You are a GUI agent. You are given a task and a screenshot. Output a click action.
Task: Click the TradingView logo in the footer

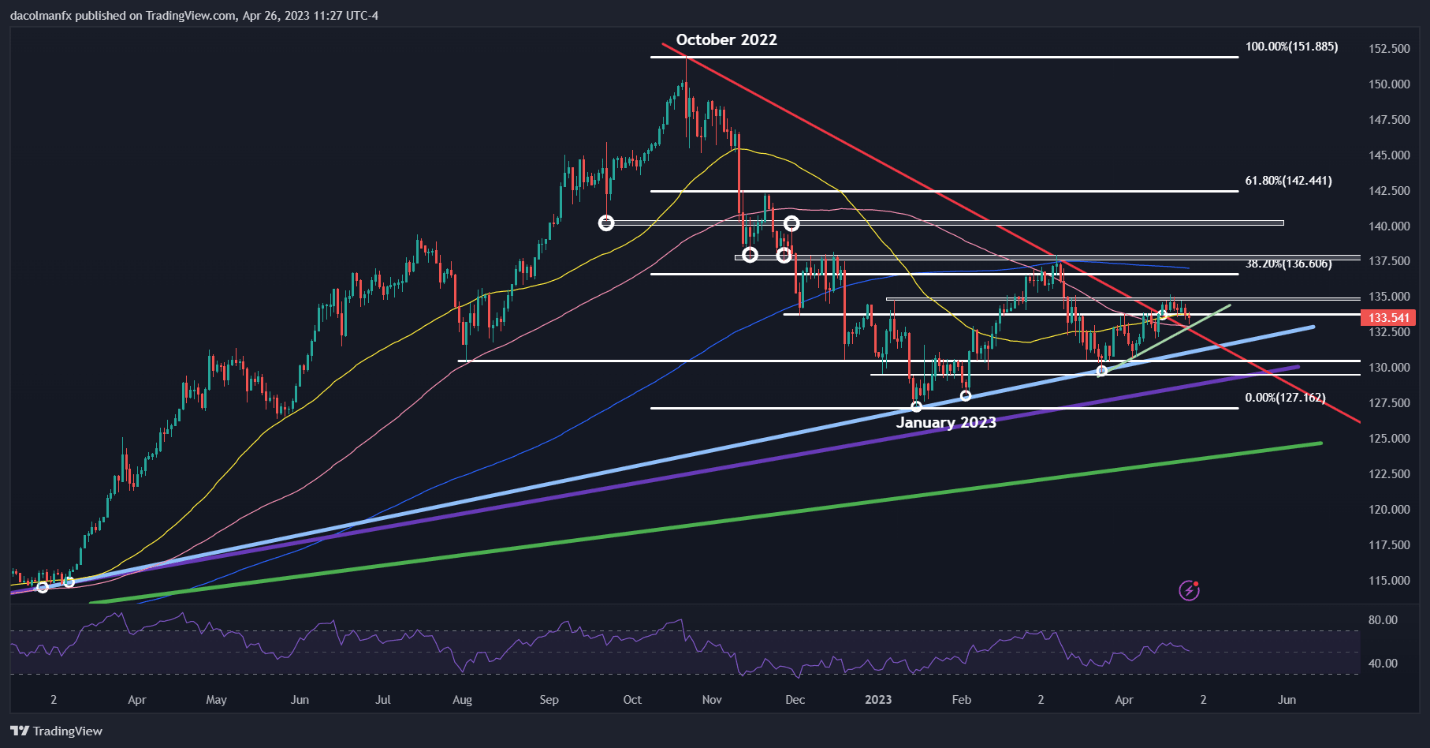pos(57,731)
